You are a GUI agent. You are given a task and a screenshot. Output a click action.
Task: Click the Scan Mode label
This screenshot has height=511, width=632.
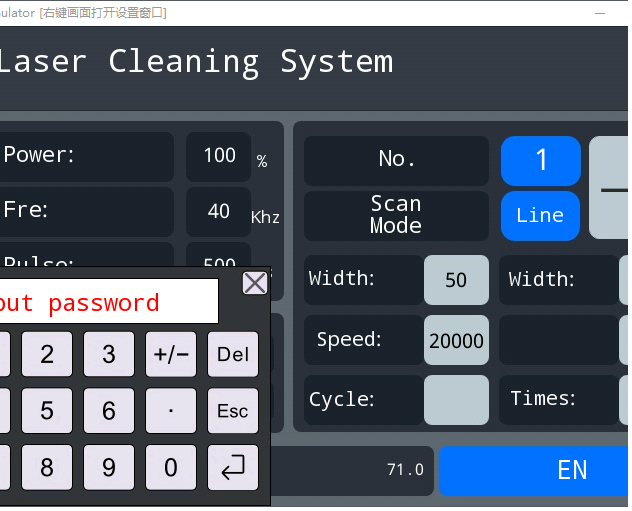point(396,214)
